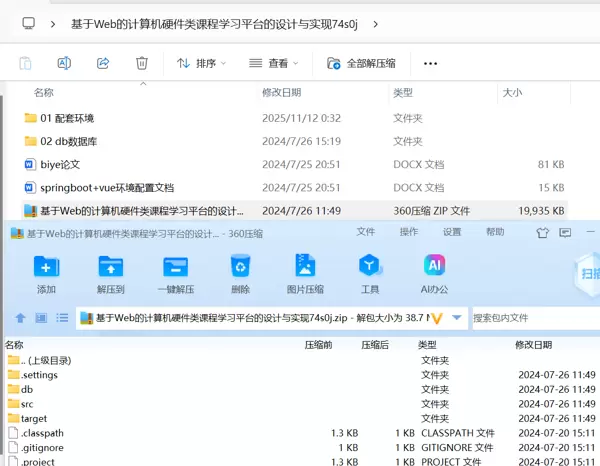Expand the archive path dropdown arrow
The height and width of the screenshot is (466, 600).
458,318
